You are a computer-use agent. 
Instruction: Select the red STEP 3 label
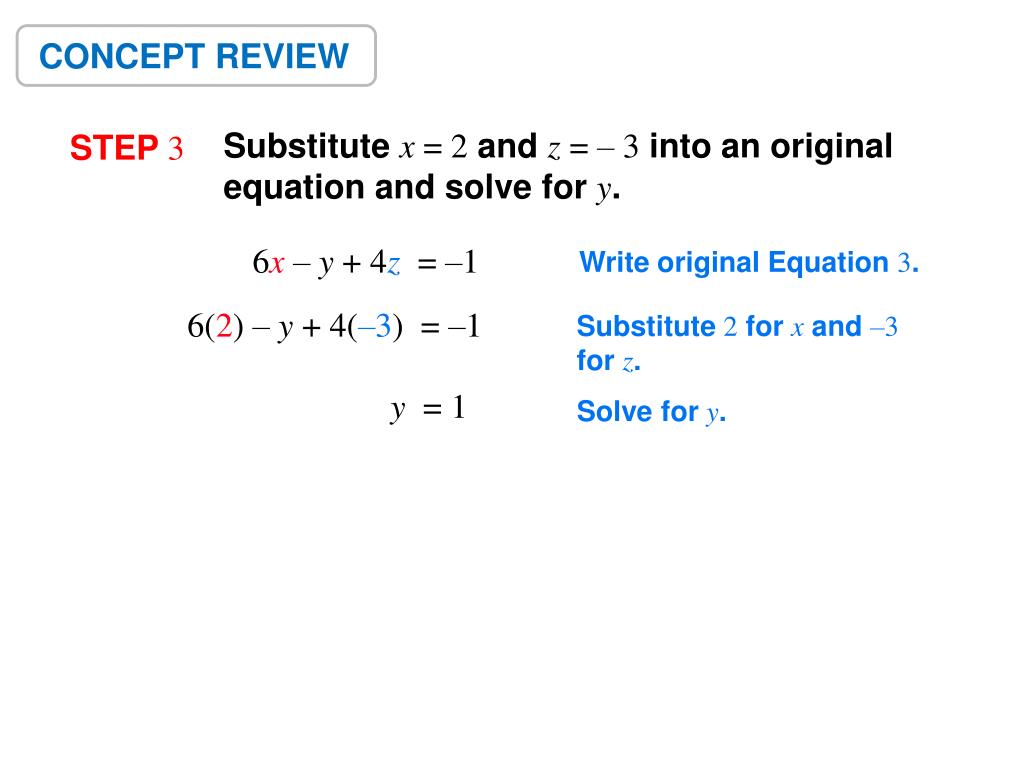(126, 148)
